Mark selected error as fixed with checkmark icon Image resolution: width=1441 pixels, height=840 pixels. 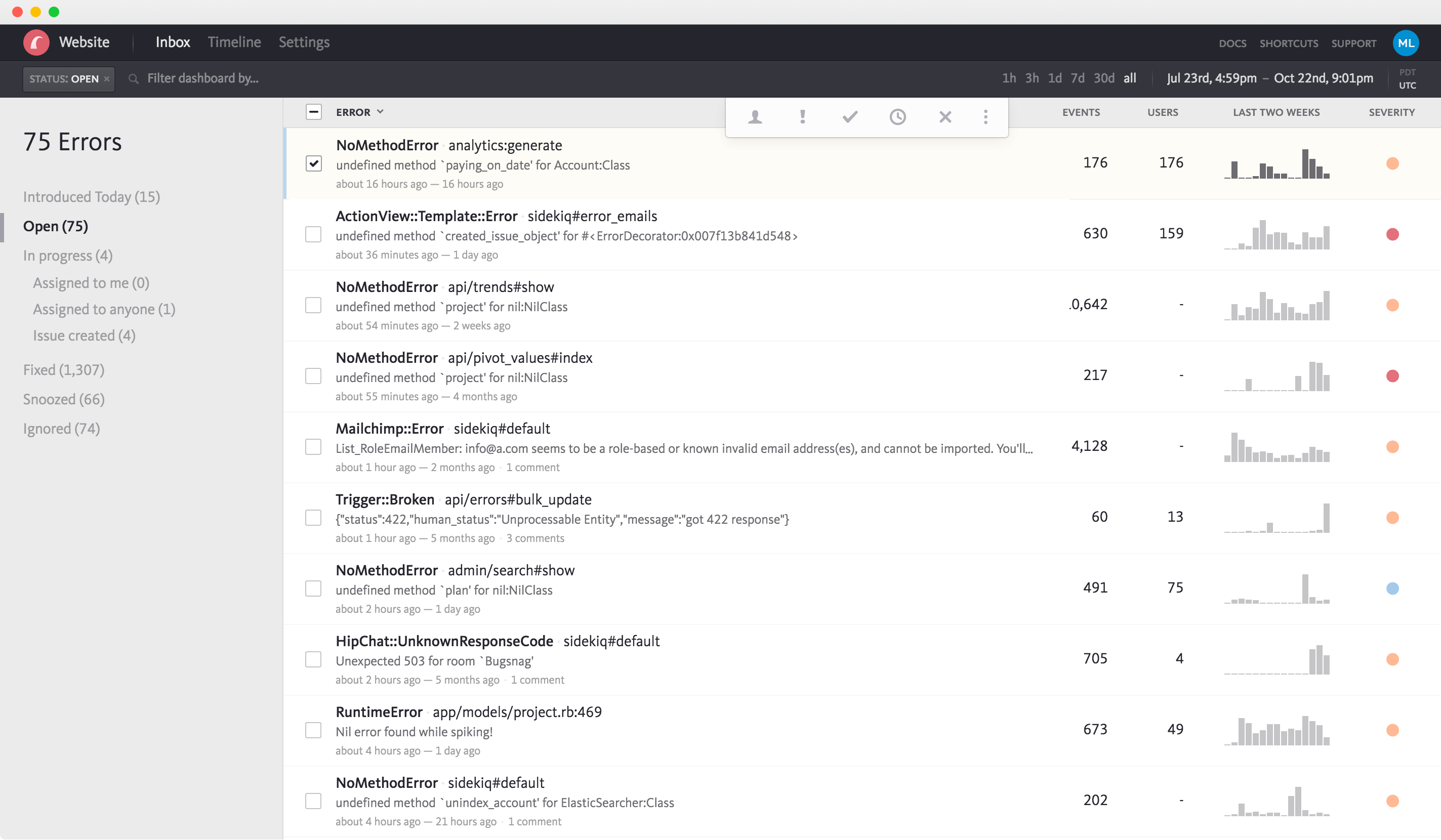pyautogui.click(x=850, y=117)
